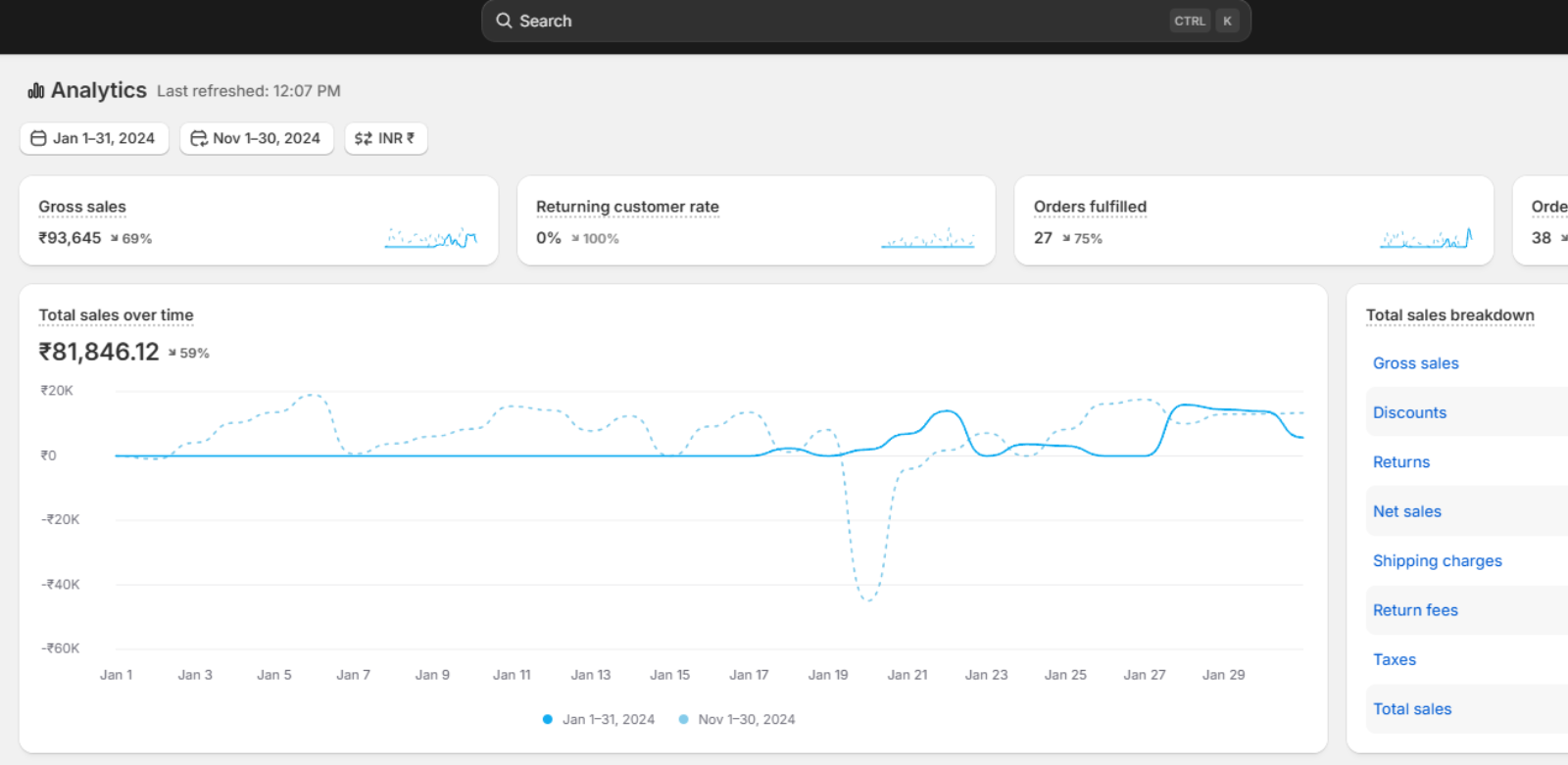The height and width of the screenshot is (765, 1568).
Task: Click the Jan 19 dip on sales chart
Action: [x=867, y=598]
